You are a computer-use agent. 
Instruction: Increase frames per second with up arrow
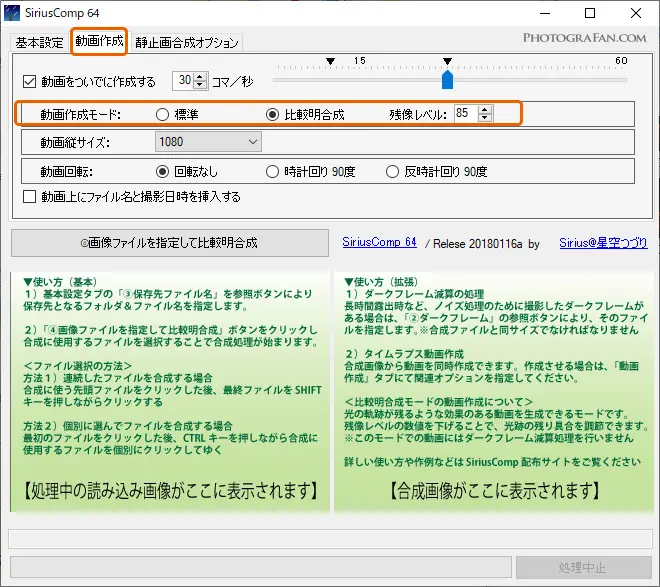tap(200, 76)
